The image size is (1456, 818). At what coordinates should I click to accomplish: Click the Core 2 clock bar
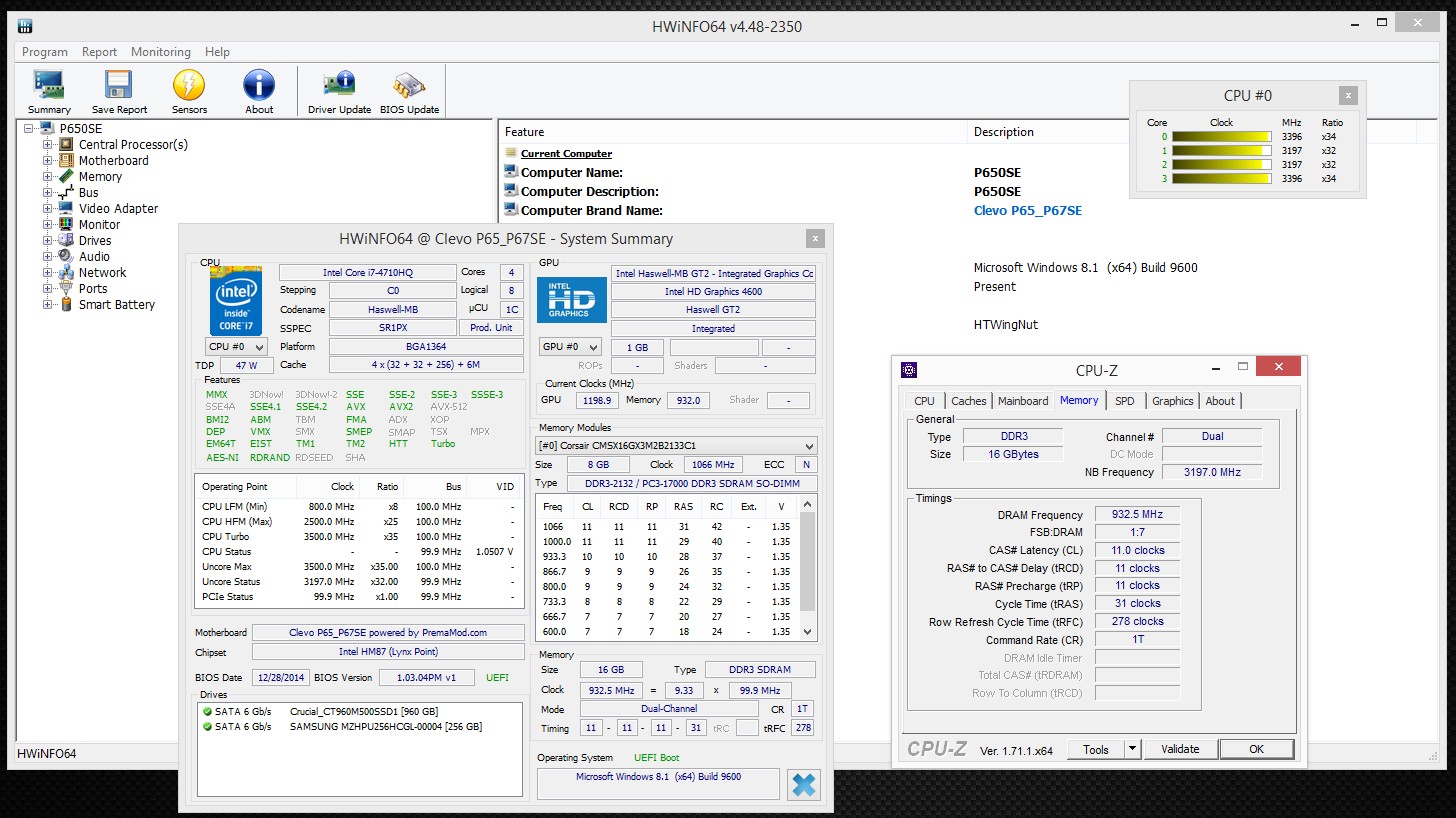1222,165
